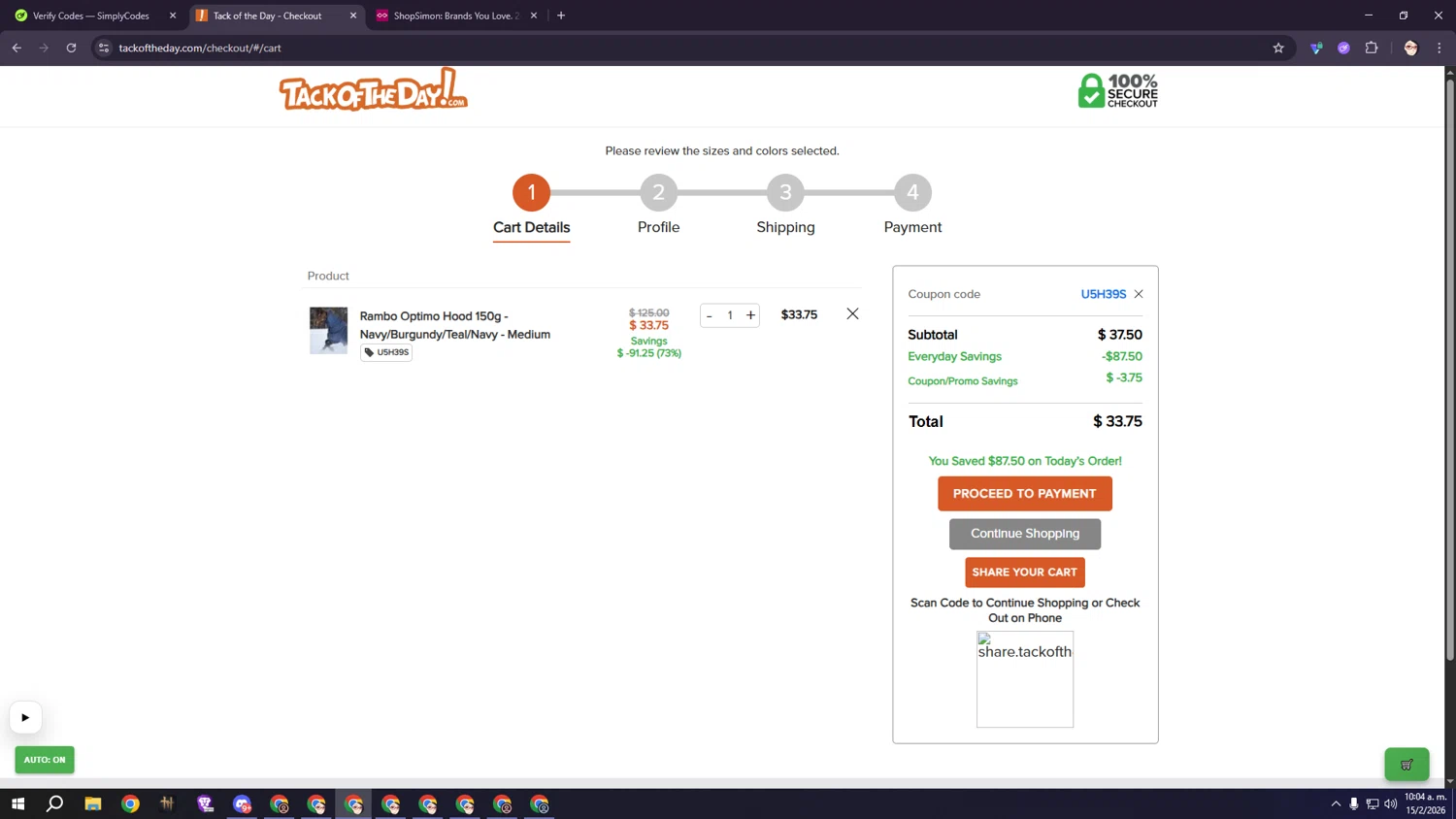This screenshot has width=1456, height=819.
Task: Open the Brave browser taskbar icon
Action: click(x=205, y=803)
